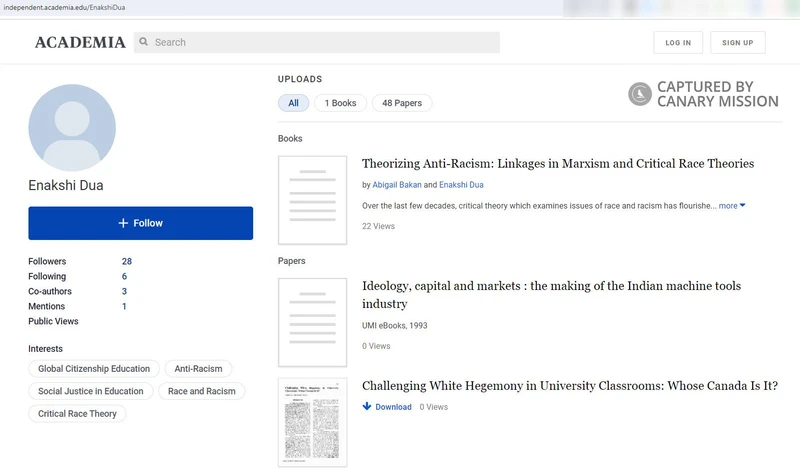Select the Critical Race Theory interest tag

(x=77, y=414)
